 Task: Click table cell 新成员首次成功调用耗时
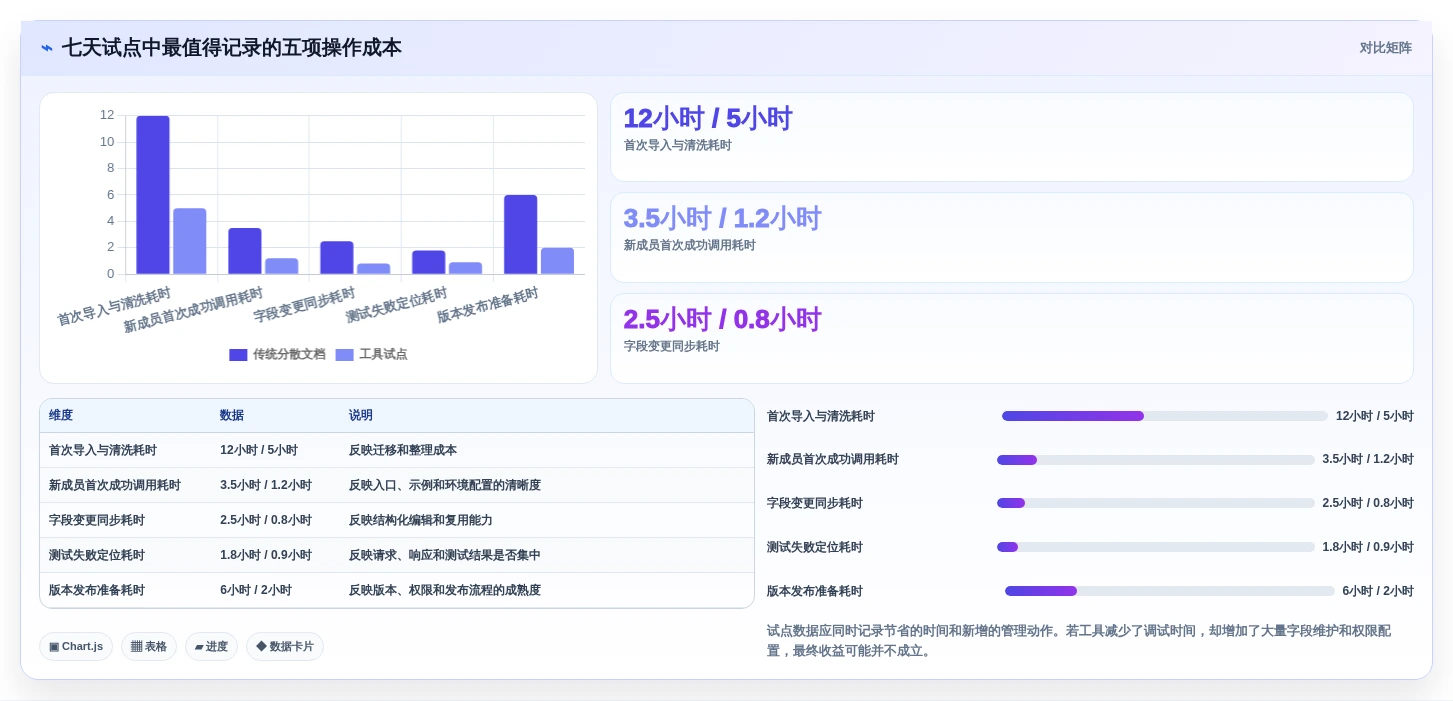115,486
